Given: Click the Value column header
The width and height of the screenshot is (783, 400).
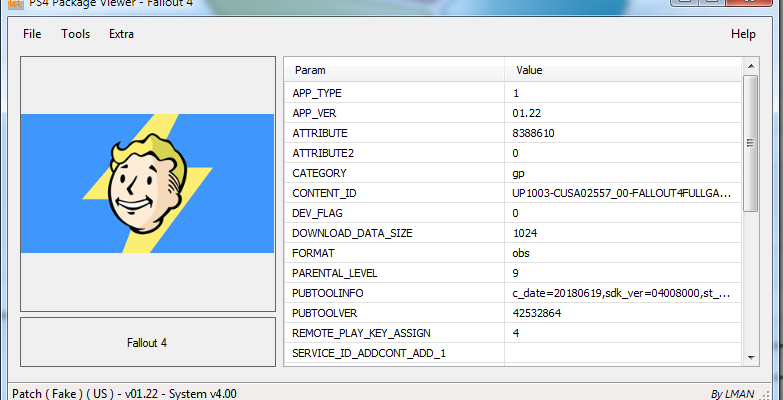Looking at the screenshot, I should pos(620,70).
